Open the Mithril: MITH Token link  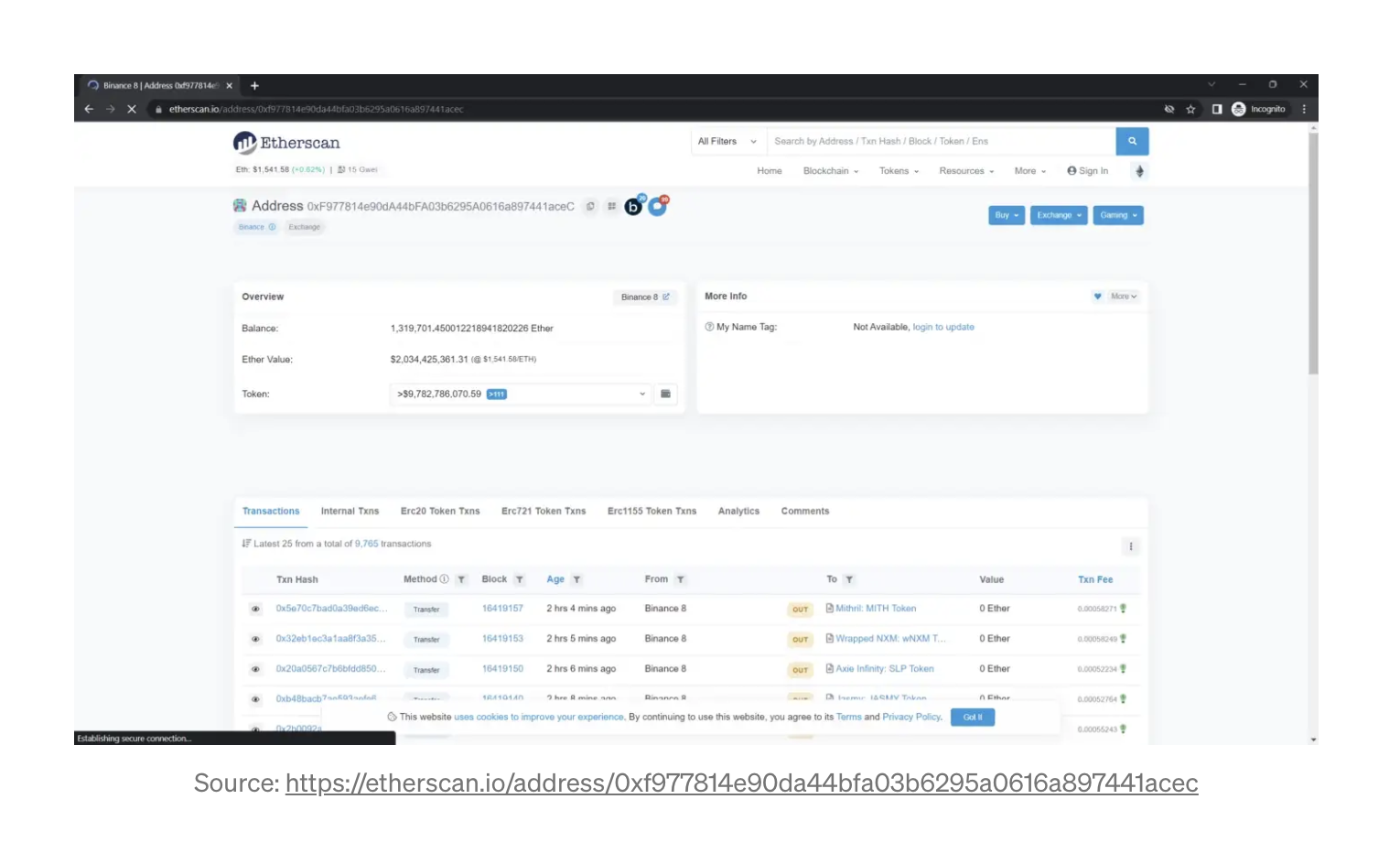point(876,609)
